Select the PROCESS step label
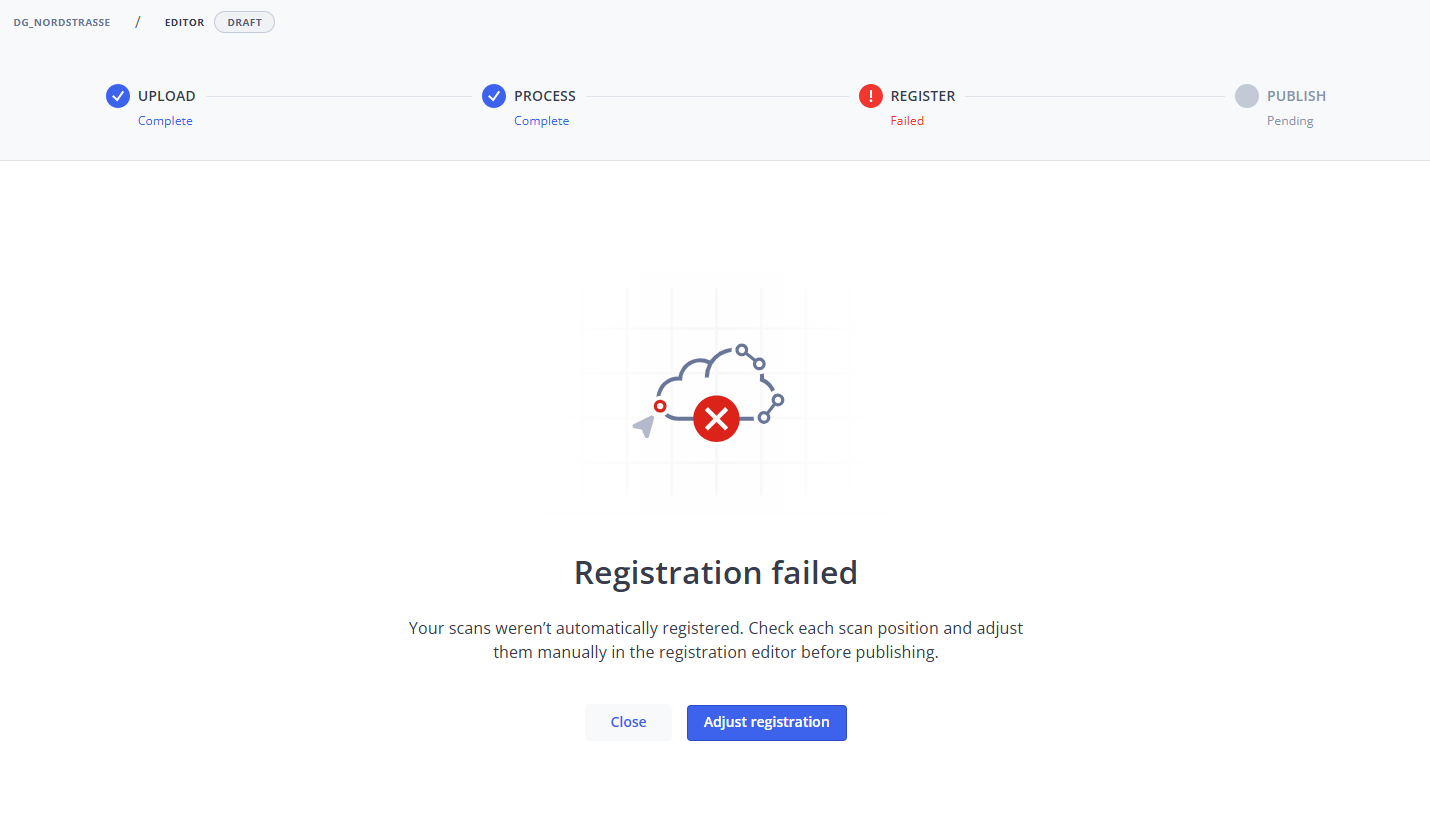 point(545,96)
